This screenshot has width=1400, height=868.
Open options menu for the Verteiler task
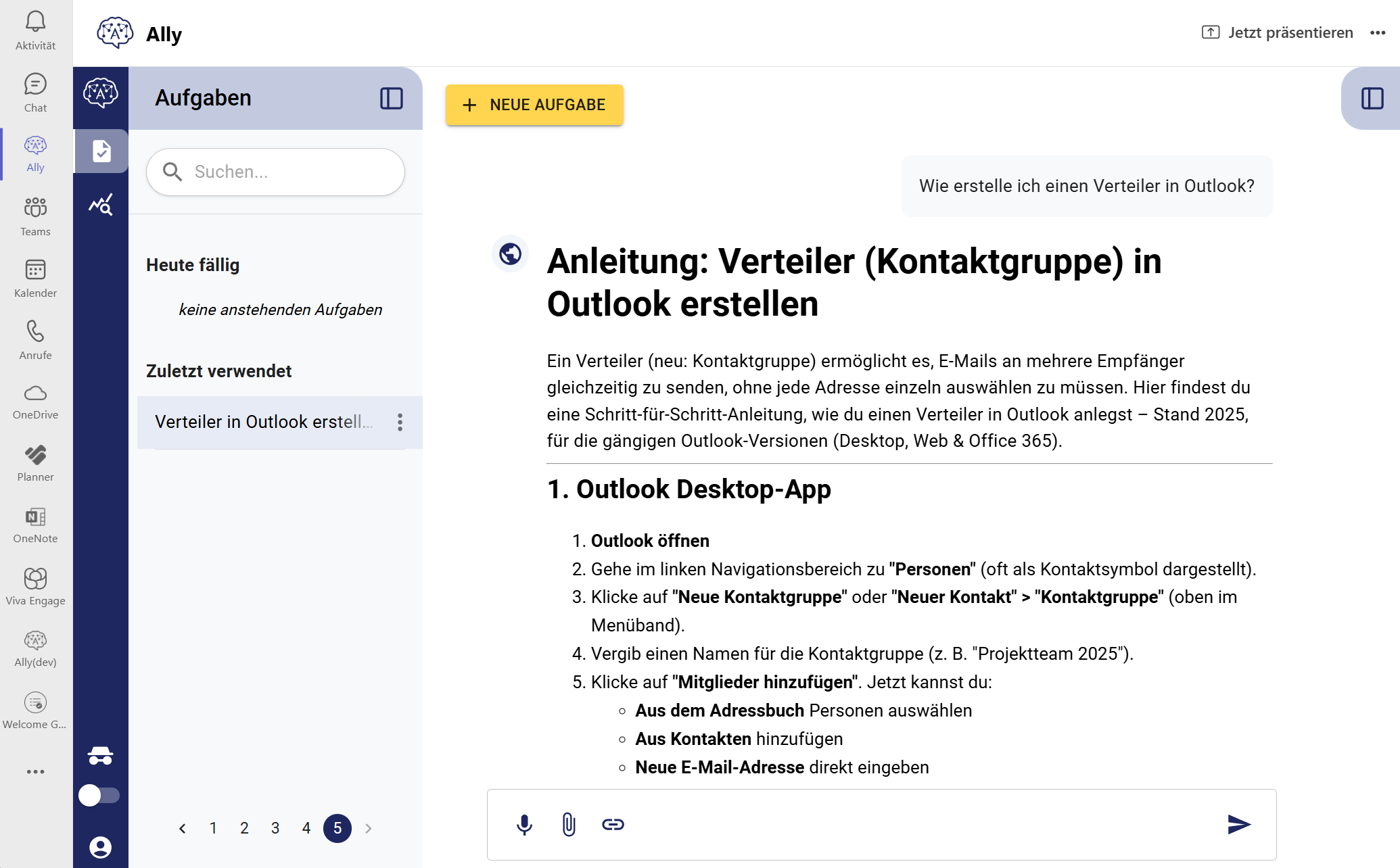[x=400, y=422]
